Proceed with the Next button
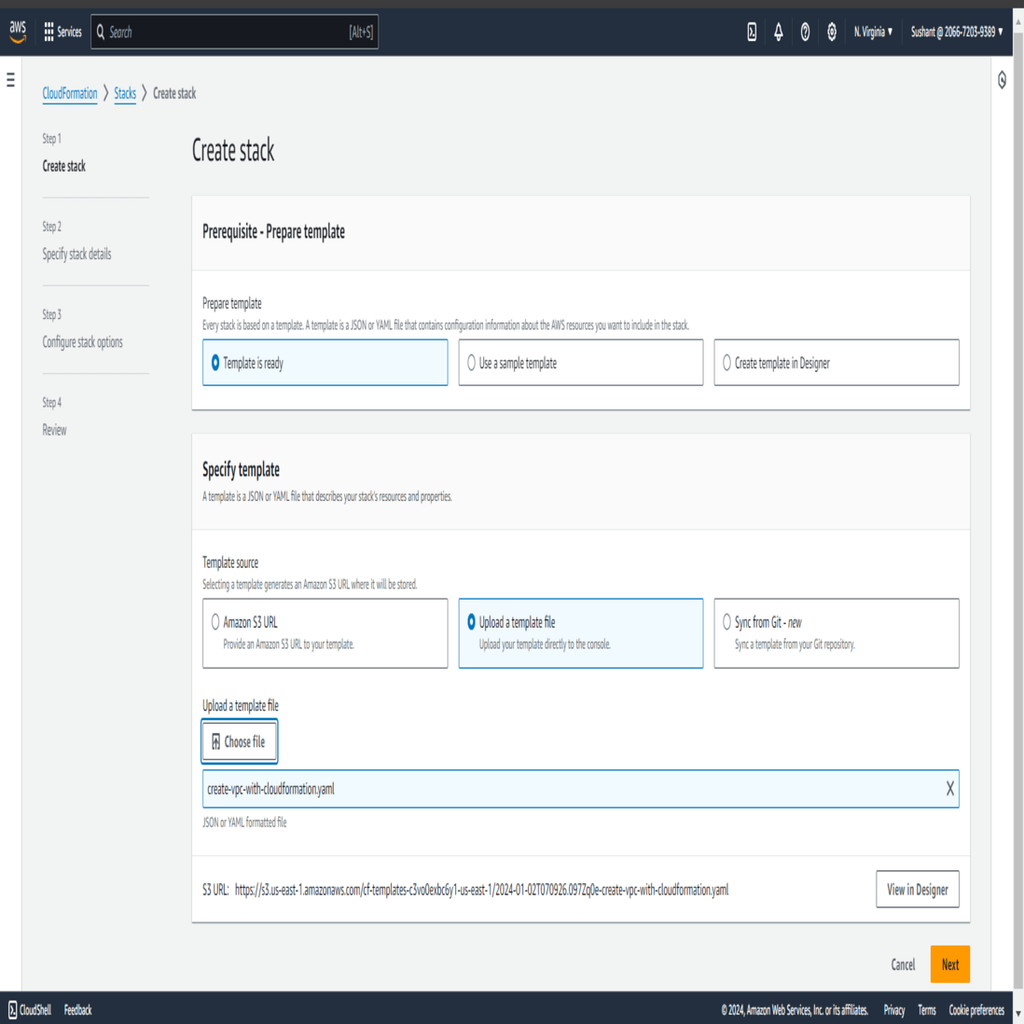Screen dimensions: 1024x1024 (950, 964)
